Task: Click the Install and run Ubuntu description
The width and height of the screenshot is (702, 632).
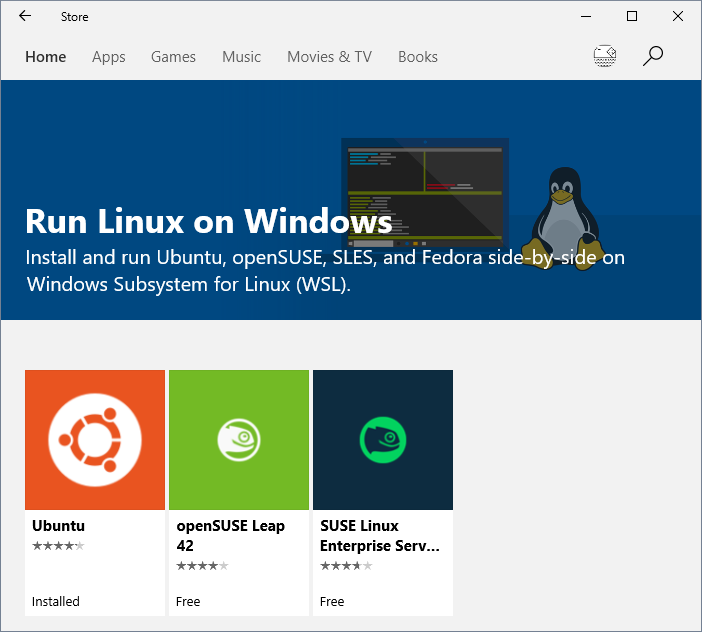Action: 325,271
